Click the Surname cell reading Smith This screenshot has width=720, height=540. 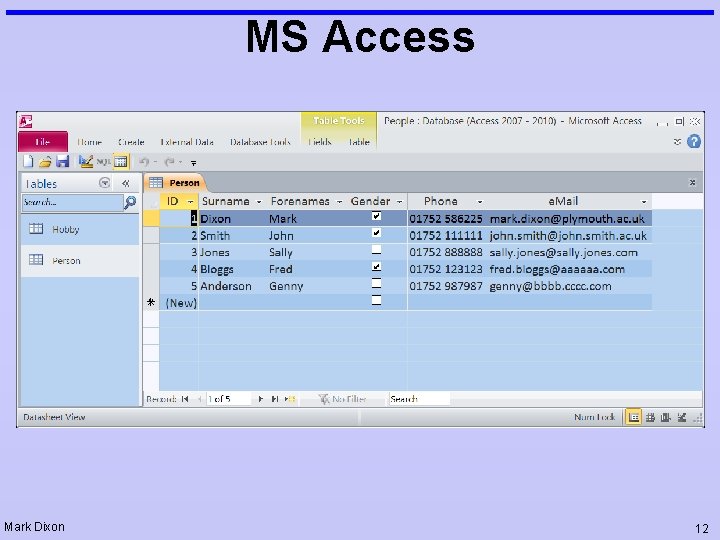(x=233, y=236)
